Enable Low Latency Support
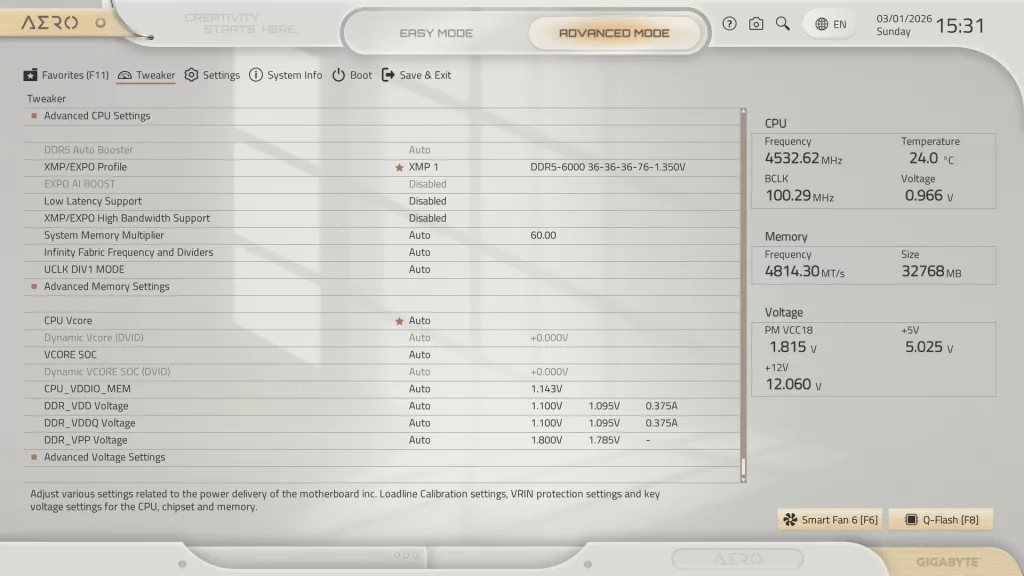Screen dimensions: 1024x576 [x=428, y=200]
